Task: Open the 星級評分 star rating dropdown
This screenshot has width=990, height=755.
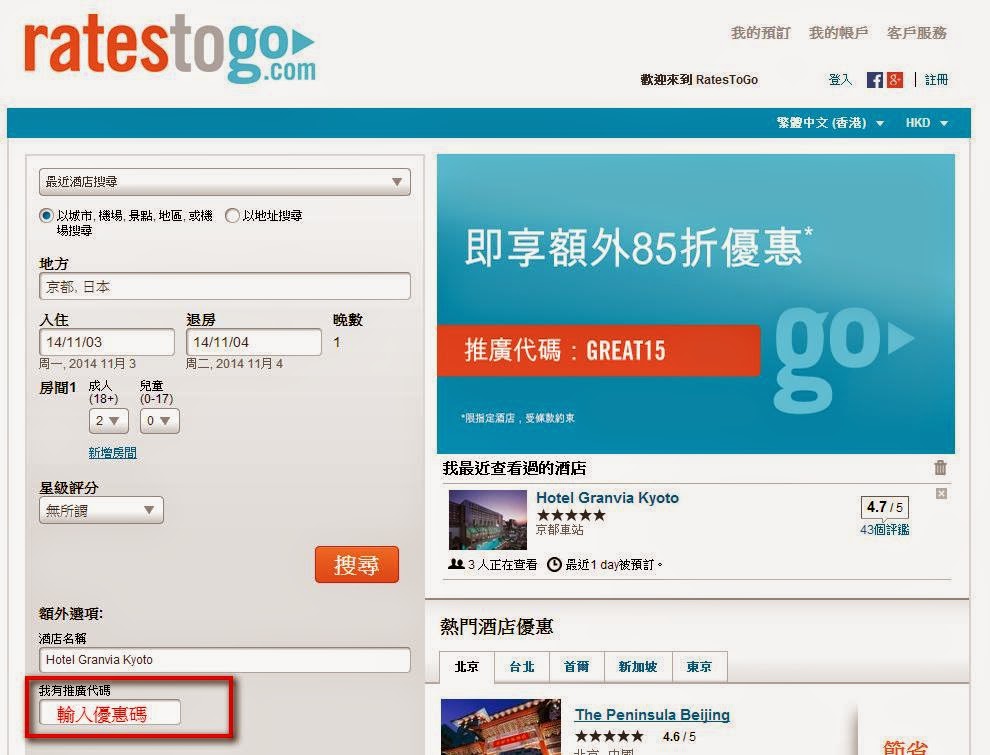Action: pyautogui.click(x=101, y=510)
